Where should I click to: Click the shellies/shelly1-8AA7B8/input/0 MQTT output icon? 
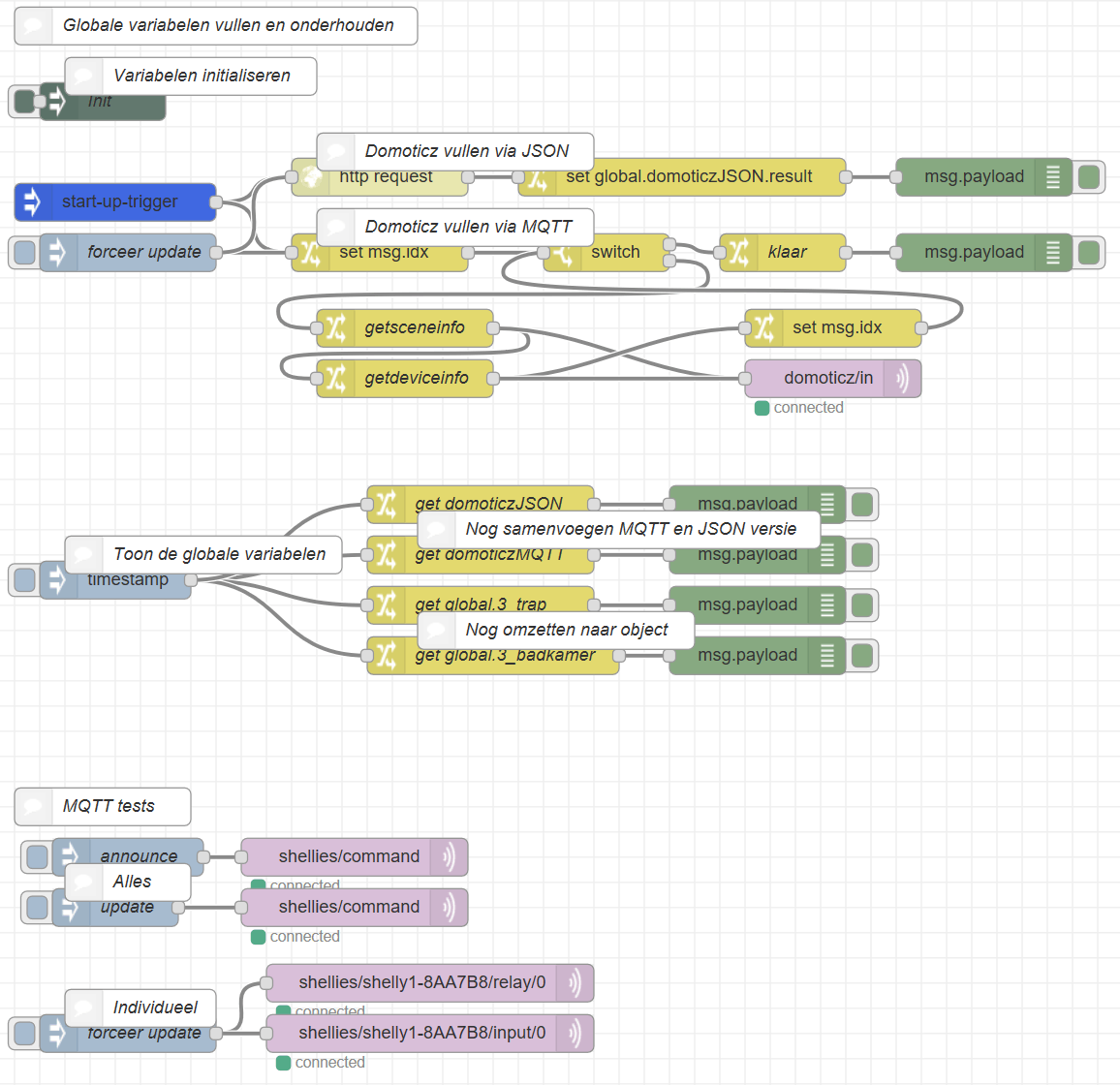point(575,1033)
